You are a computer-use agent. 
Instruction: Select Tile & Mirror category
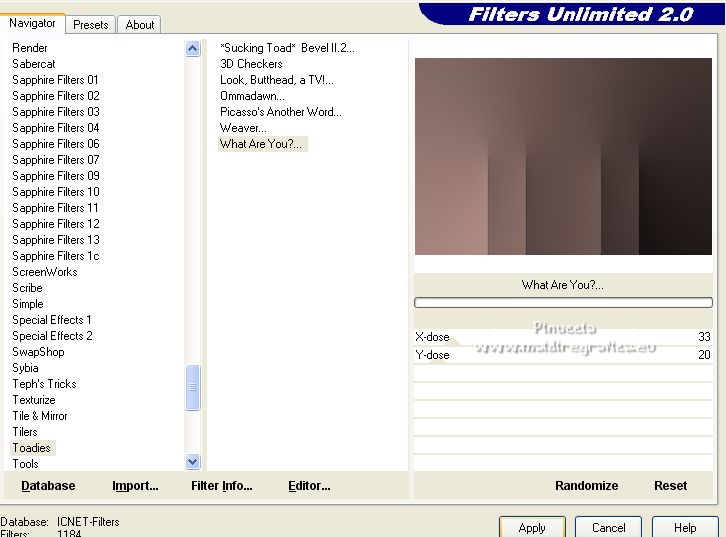40,416
